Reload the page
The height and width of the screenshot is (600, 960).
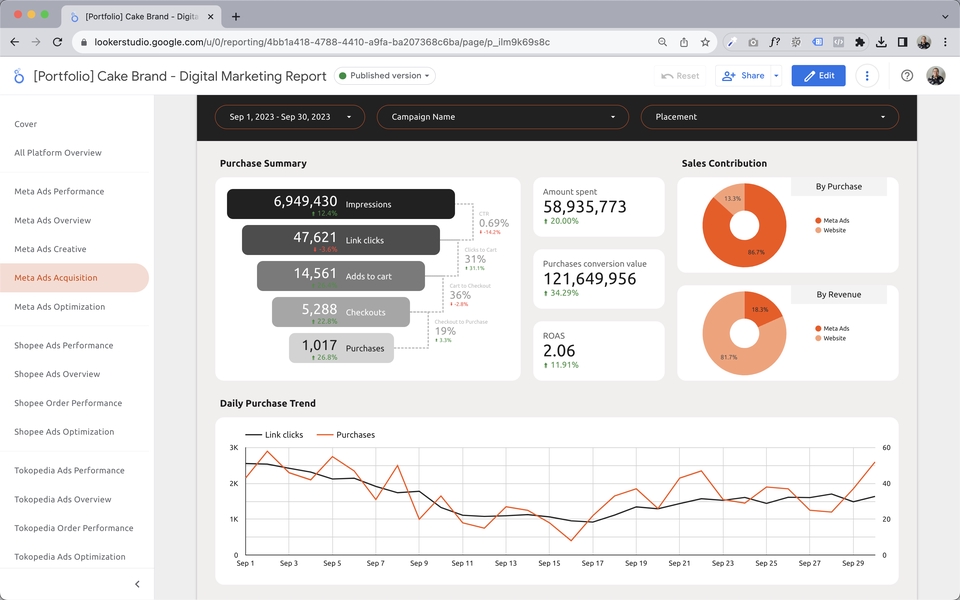[x=58, y=42]
